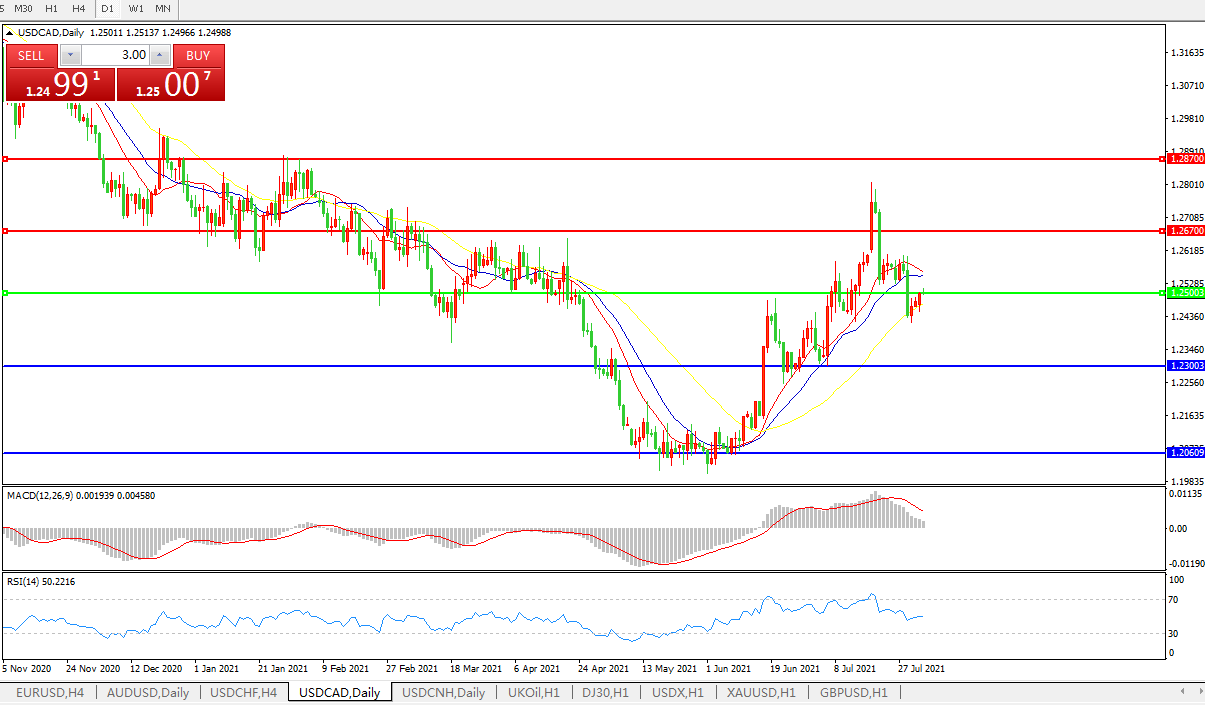Screen dimensions: 1205x705
Task: Select the H4 timeframe button
Action: tap(79, 8)
